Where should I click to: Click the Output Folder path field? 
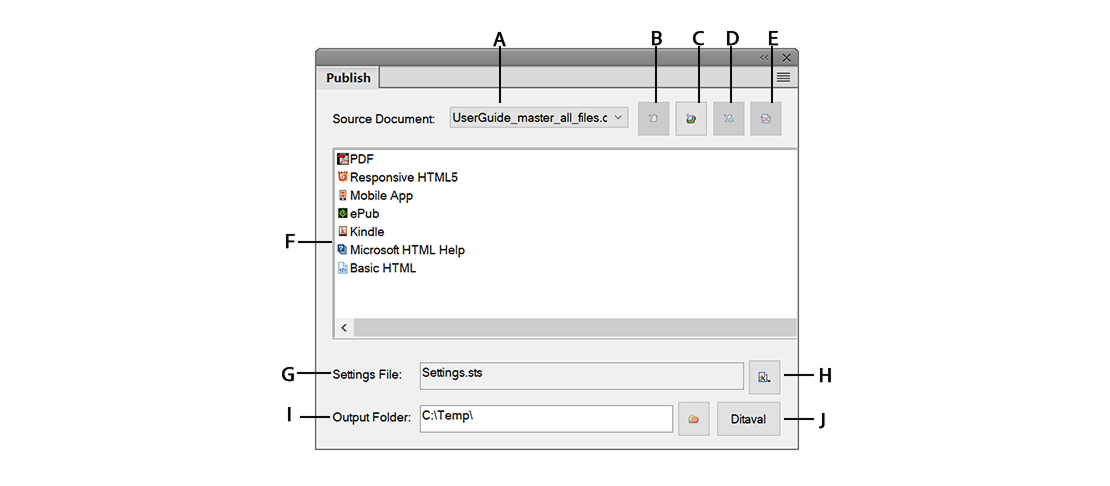click(545, 418)
